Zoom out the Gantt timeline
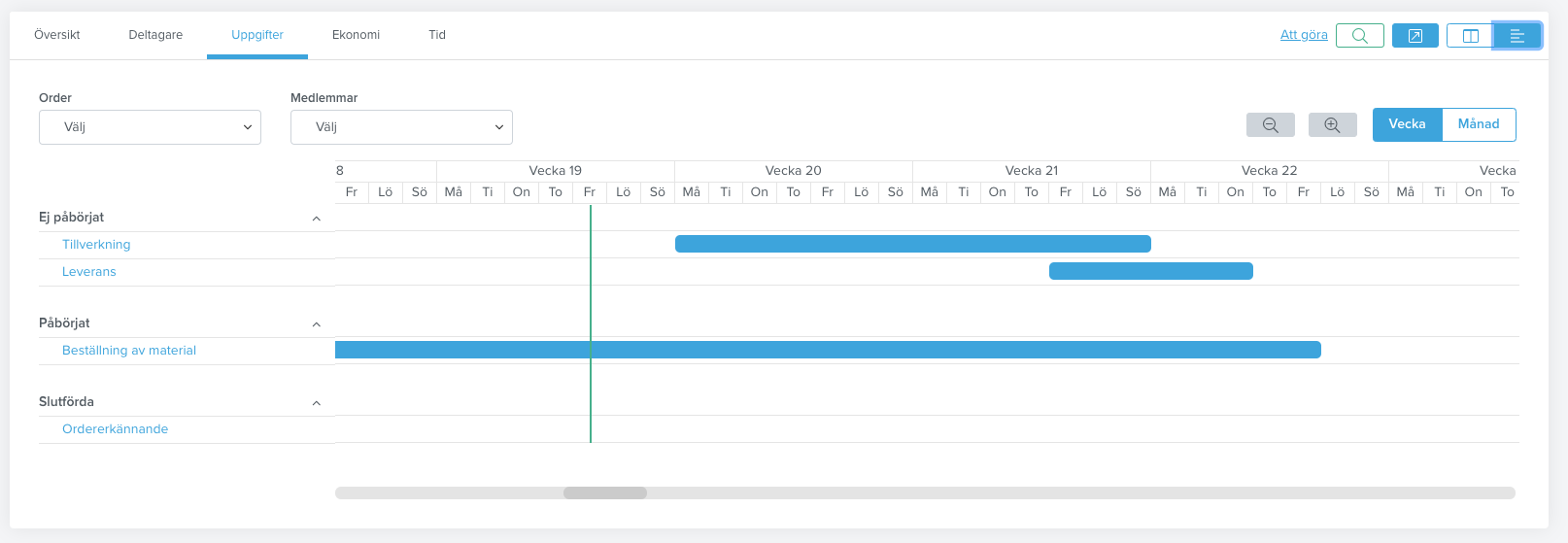This screenshot has height=543, width=1568. (1270, 125)
